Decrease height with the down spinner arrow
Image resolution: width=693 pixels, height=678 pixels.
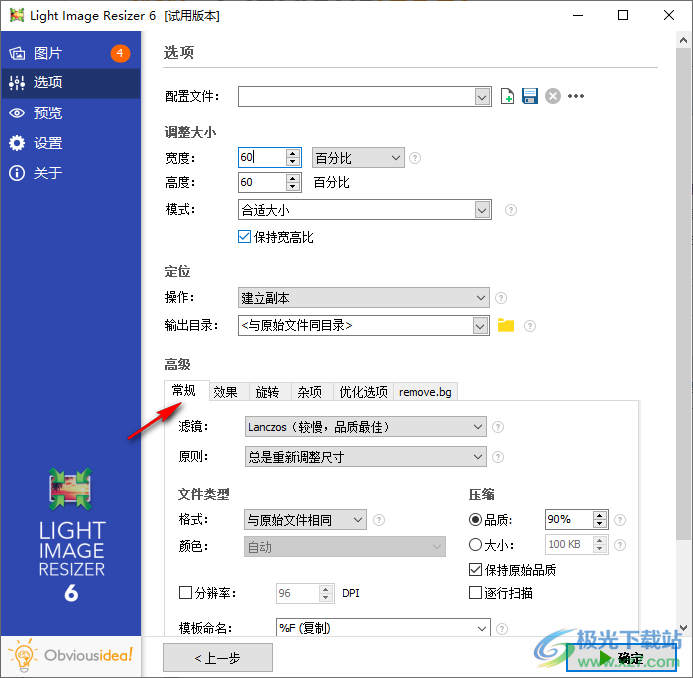pos(293,187)
